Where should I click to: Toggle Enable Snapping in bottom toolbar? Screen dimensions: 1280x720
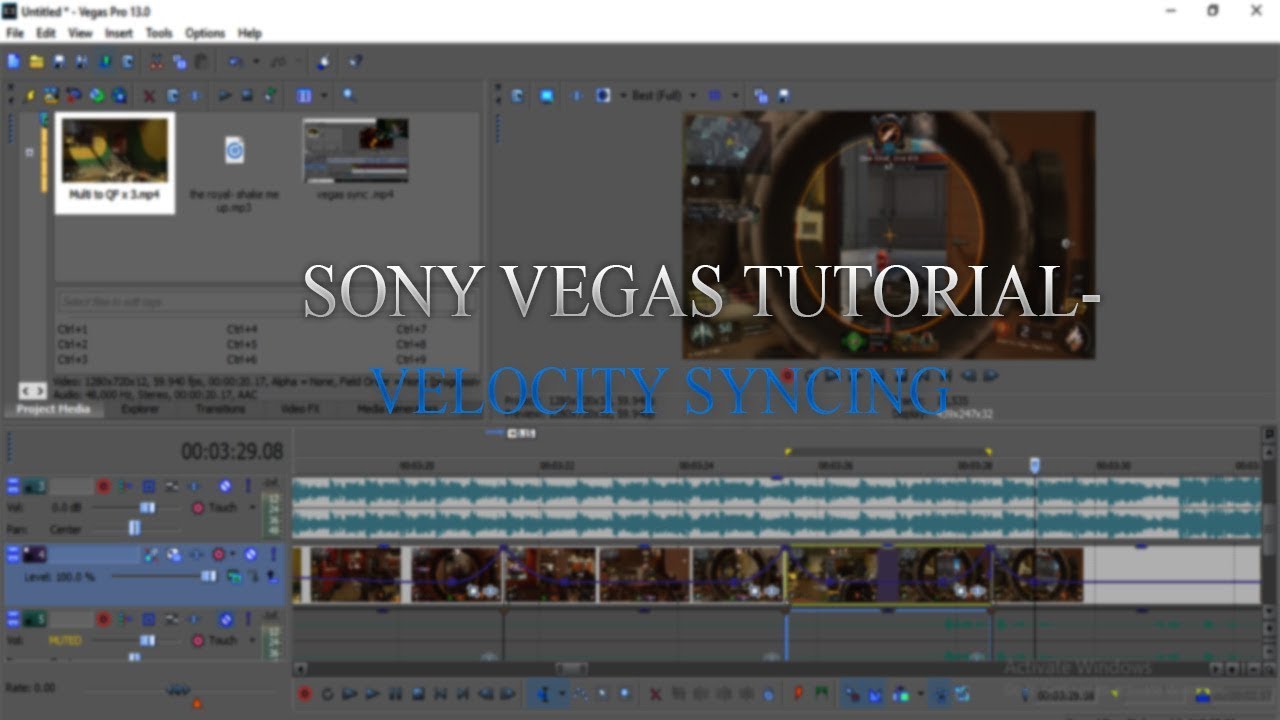[x=854, y=693]
